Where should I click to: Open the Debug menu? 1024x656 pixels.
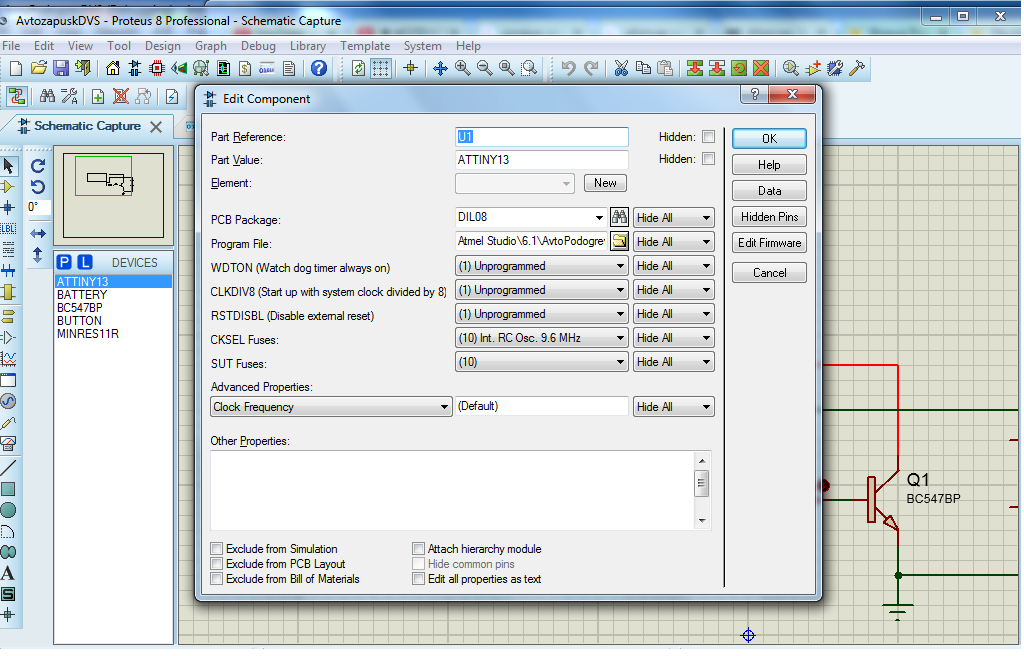coord(258,46)
